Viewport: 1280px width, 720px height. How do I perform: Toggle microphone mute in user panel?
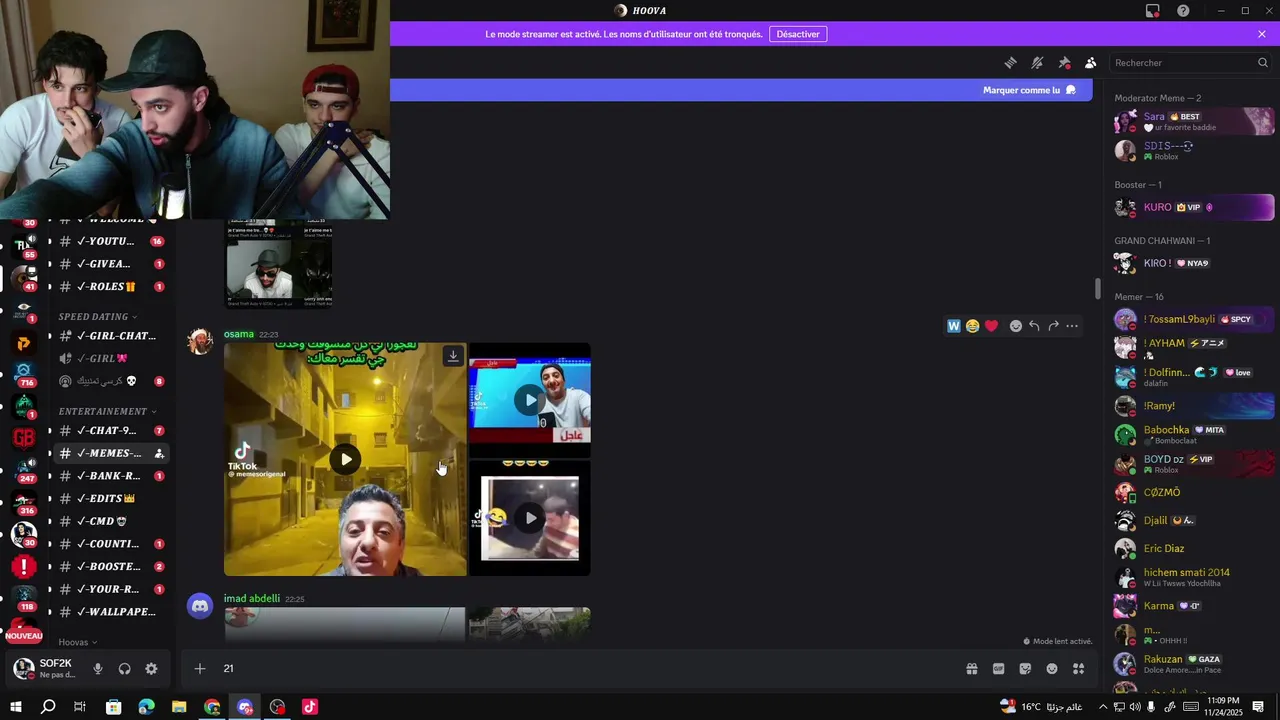pos(98,669)
